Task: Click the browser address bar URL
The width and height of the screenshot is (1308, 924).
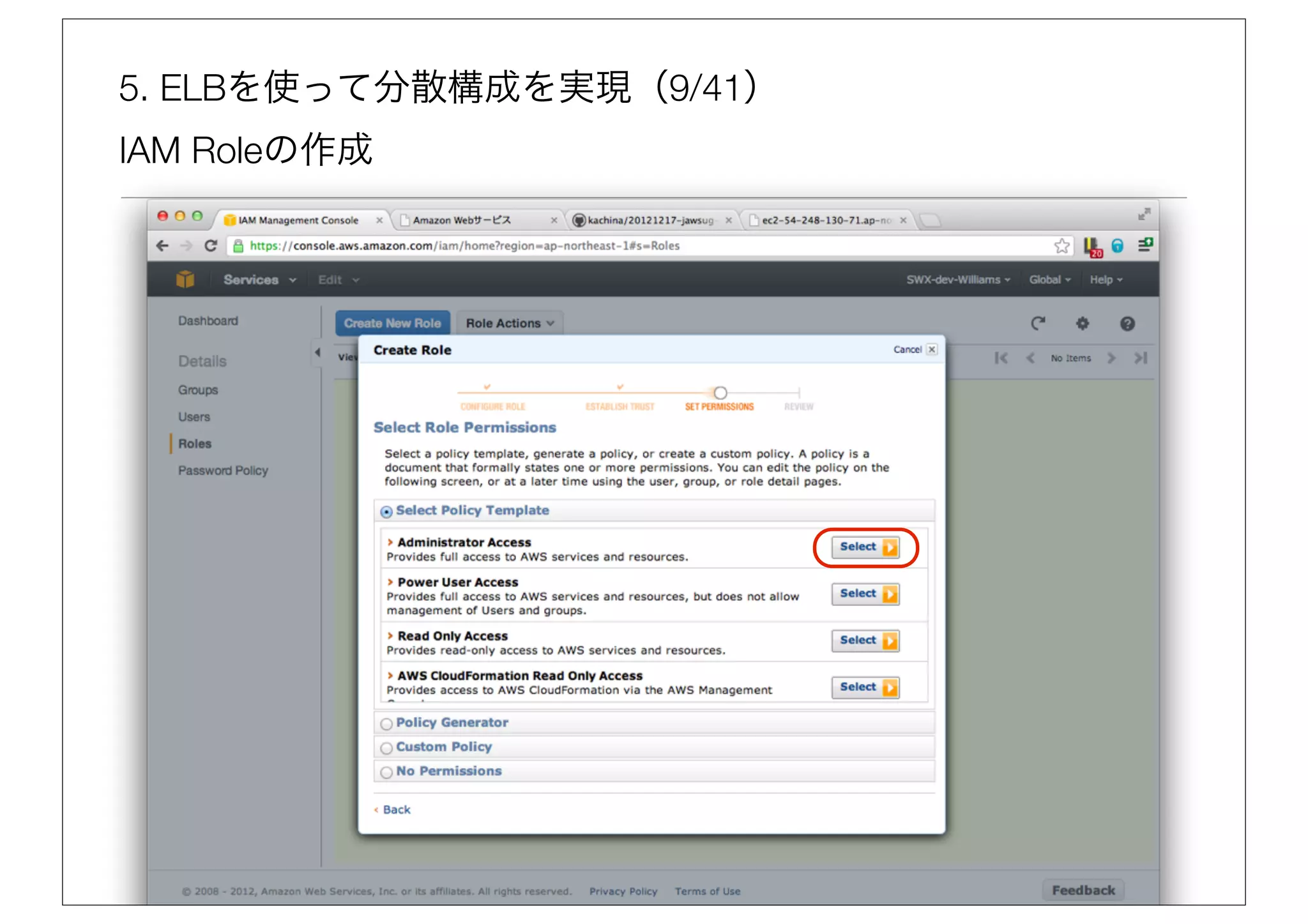Action: click(x=465, y=246)
